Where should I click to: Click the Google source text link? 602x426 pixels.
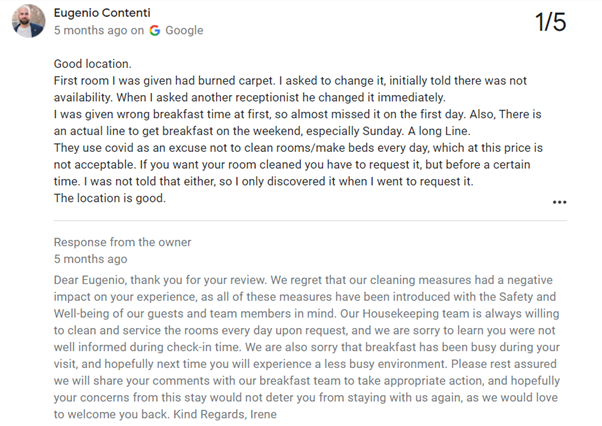[184, 30]
